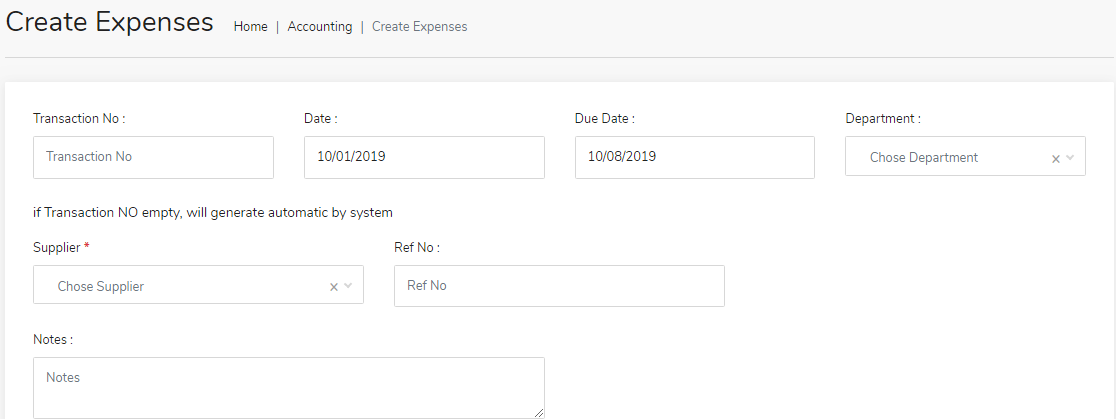
Task: Click the Due Date field label
Action: 604,118
